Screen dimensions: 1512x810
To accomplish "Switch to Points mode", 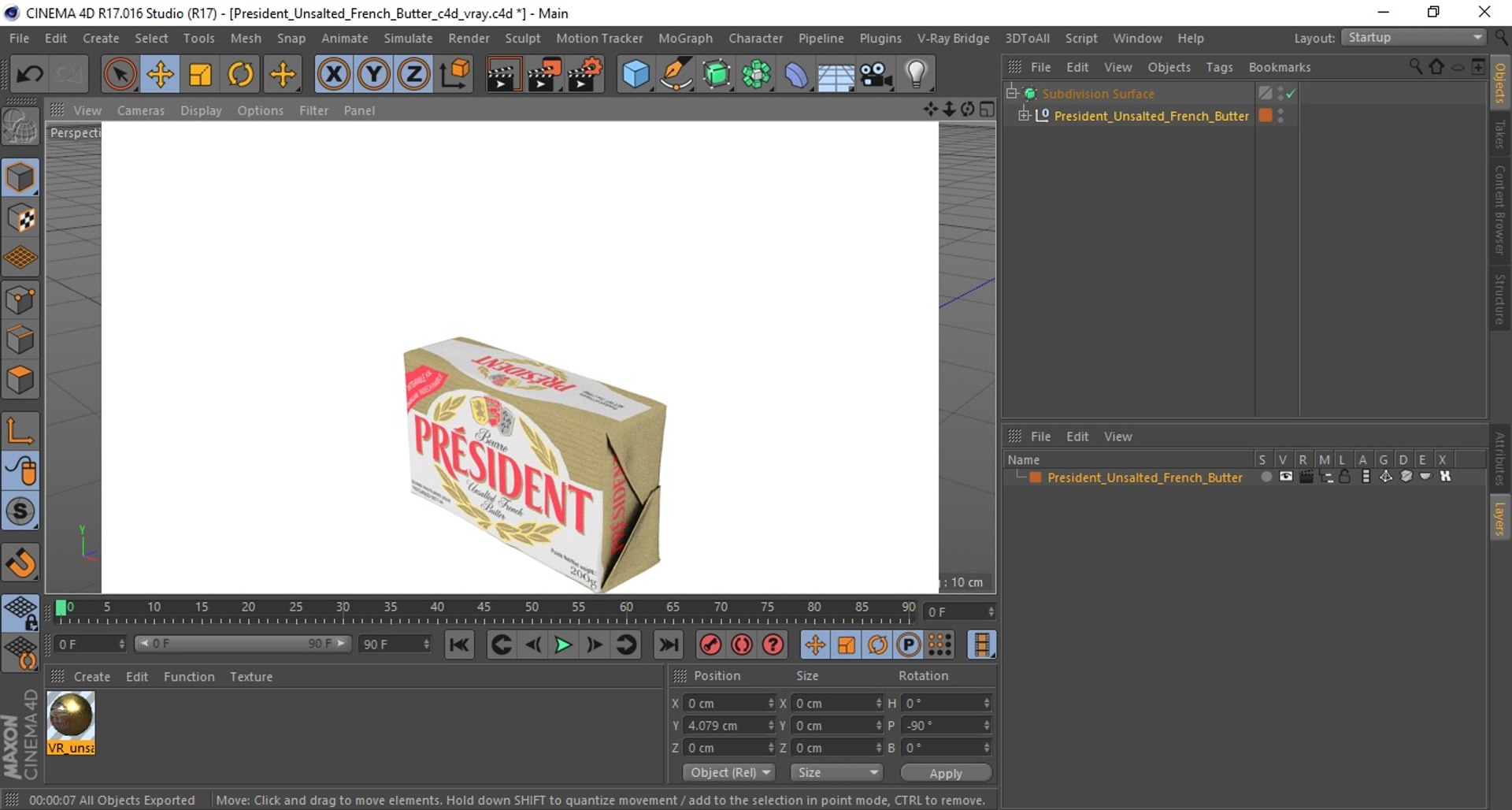I will coord(20,300).
